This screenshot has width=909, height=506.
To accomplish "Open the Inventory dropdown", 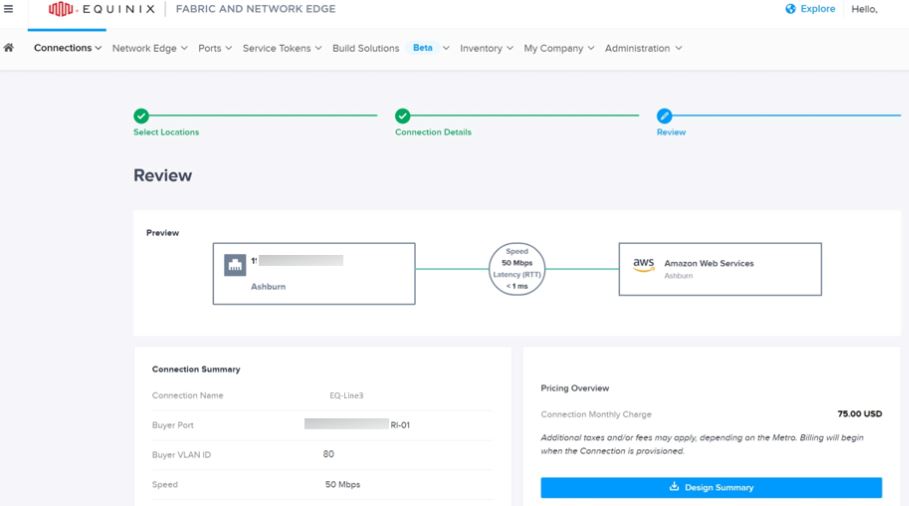I will [x=486, y=48].
